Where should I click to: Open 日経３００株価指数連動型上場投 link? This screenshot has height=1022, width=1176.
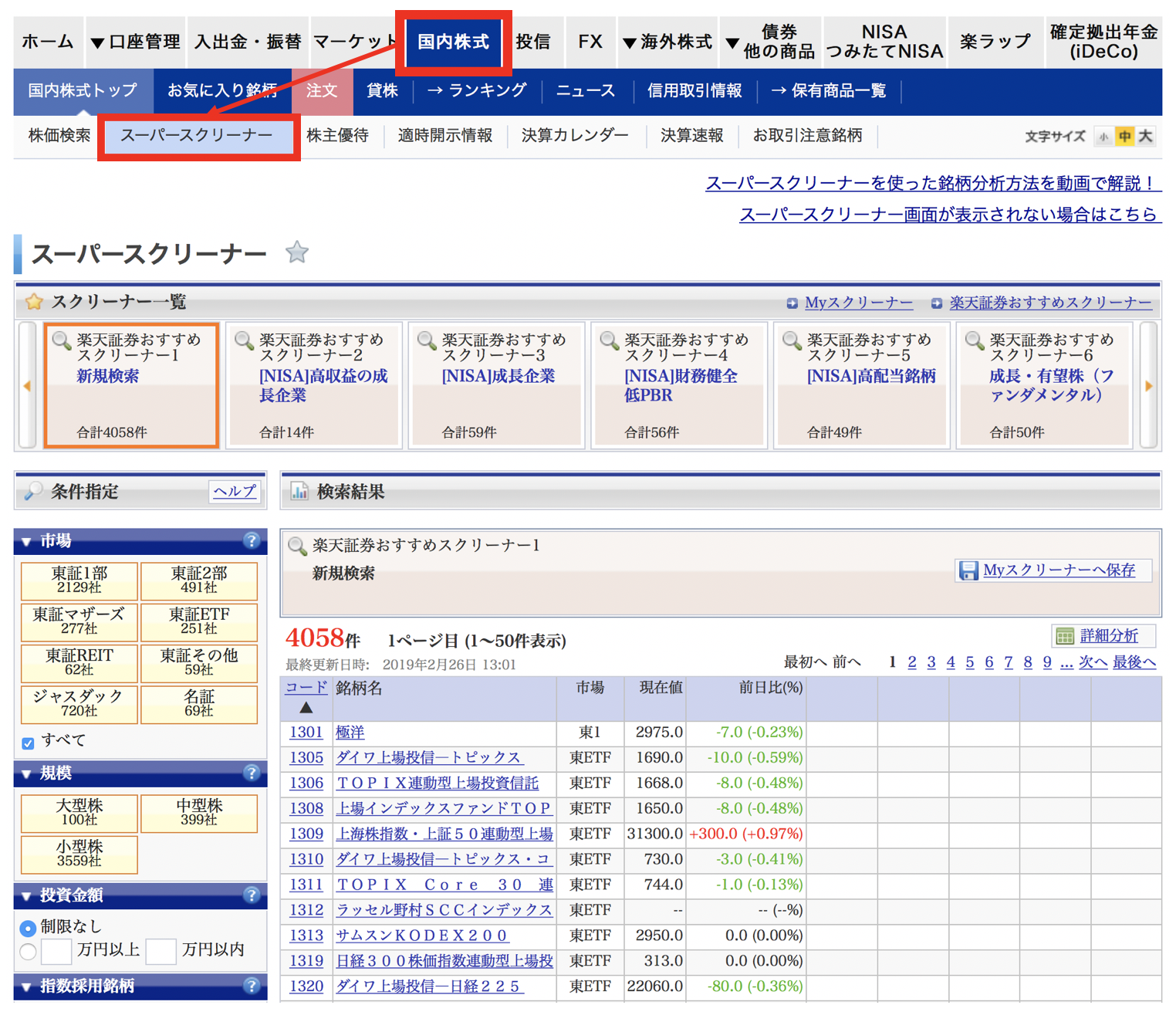(x=444, y=961)
